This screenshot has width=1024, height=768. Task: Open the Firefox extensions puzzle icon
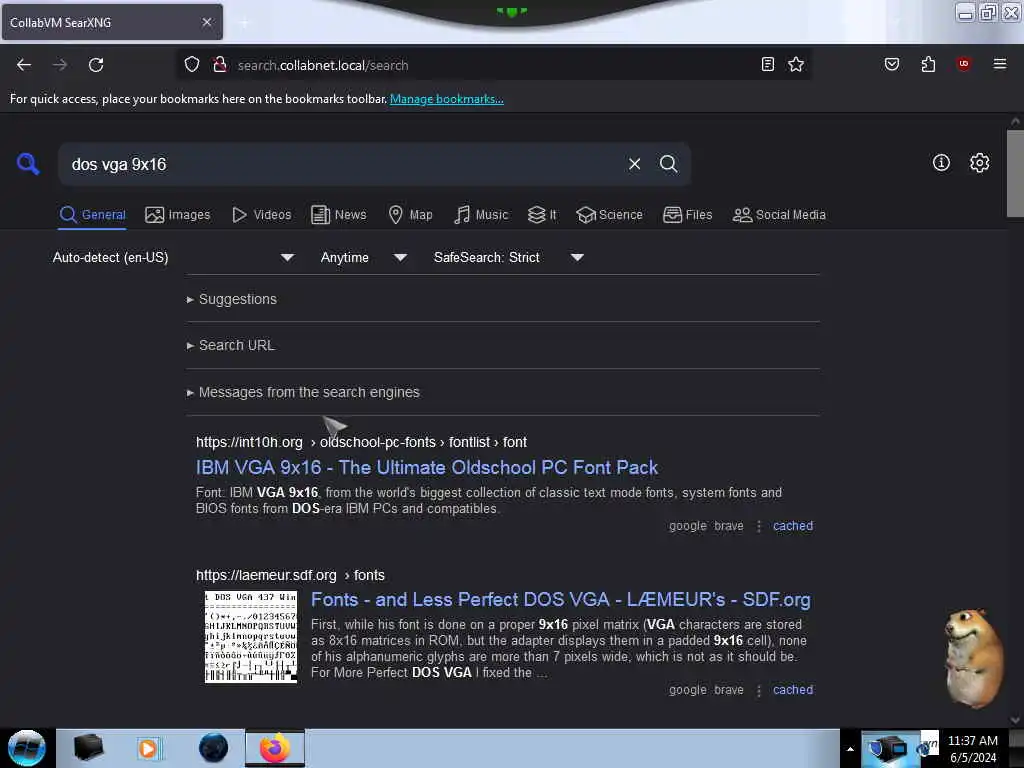click(x=928, y=65)
